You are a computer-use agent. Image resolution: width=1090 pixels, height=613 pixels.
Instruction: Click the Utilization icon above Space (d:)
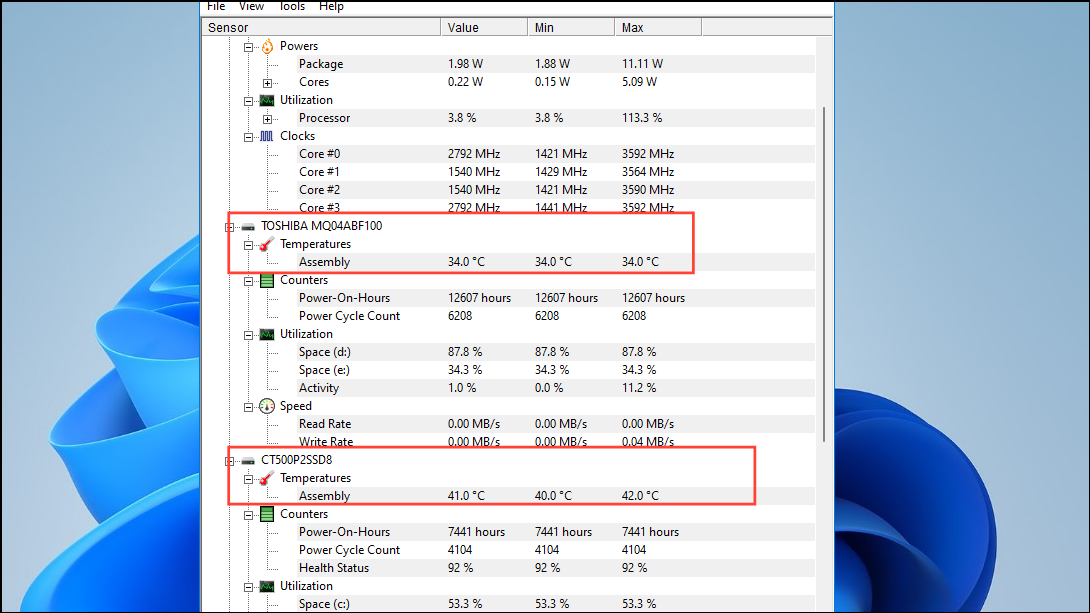(x=266, y=333)
